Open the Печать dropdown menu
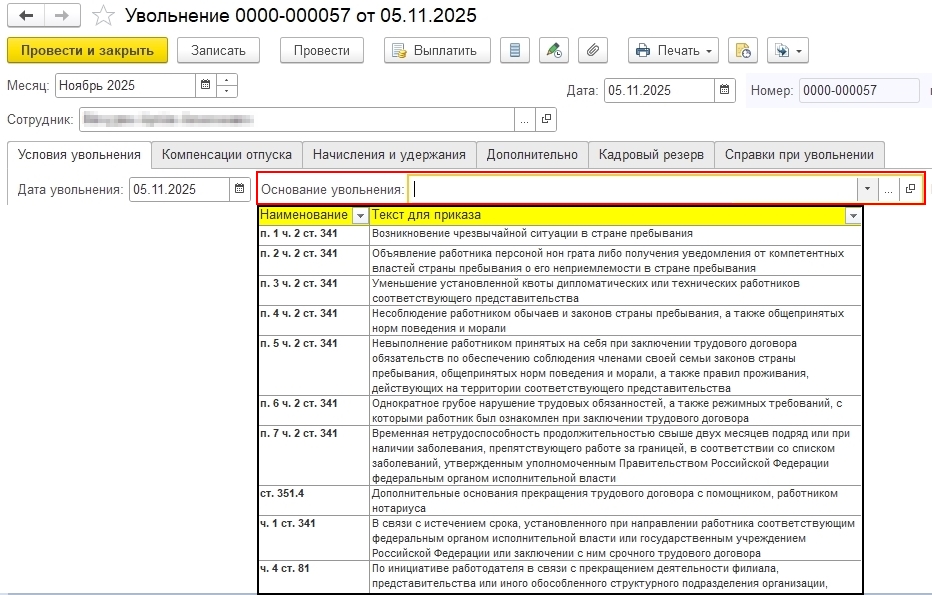This screenshot has height=595, width=932. pos(673,51)
